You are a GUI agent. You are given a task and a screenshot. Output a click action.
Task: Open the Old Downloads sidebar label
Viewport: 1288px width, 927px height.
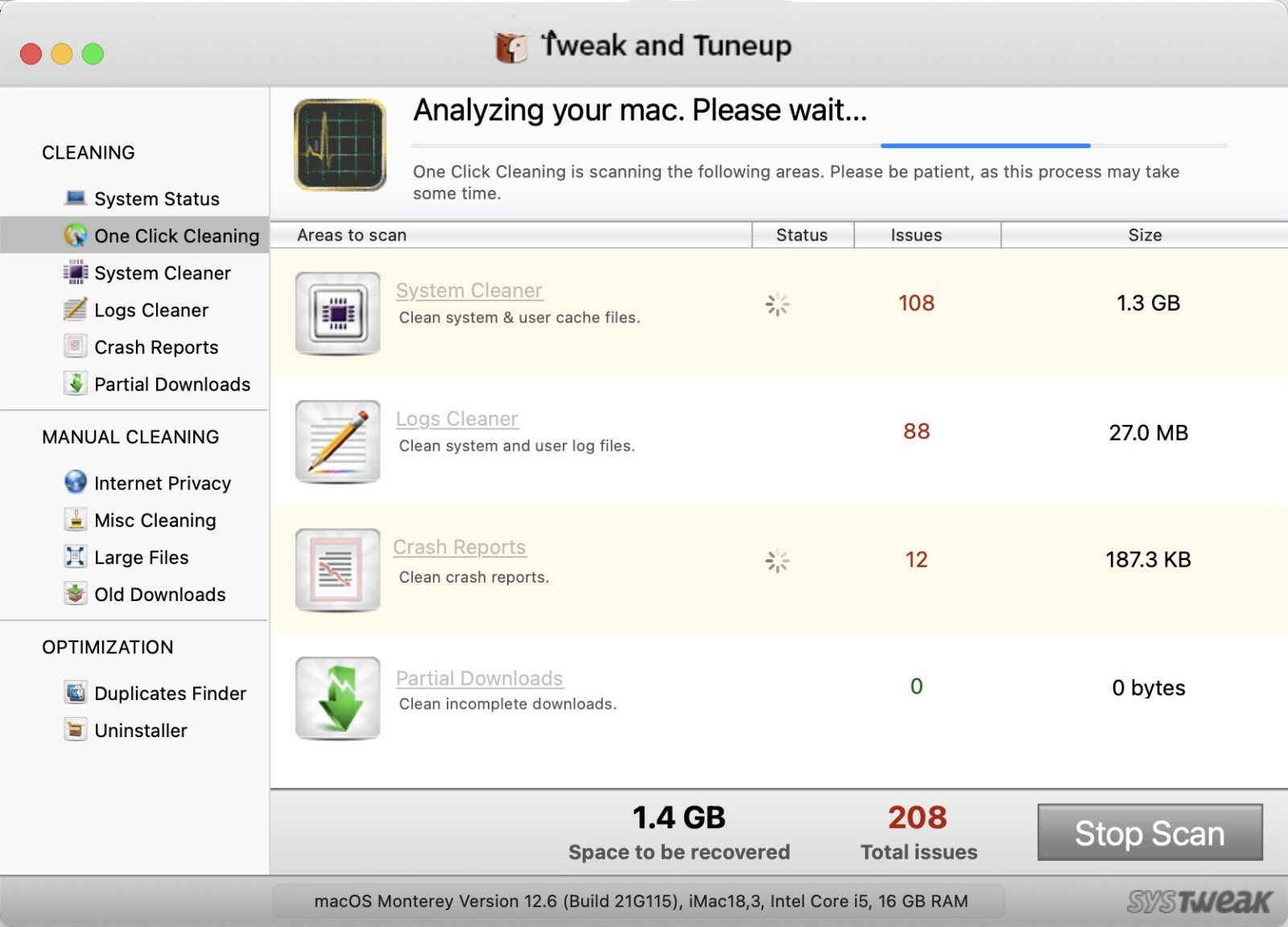click(x=160, y=594)
